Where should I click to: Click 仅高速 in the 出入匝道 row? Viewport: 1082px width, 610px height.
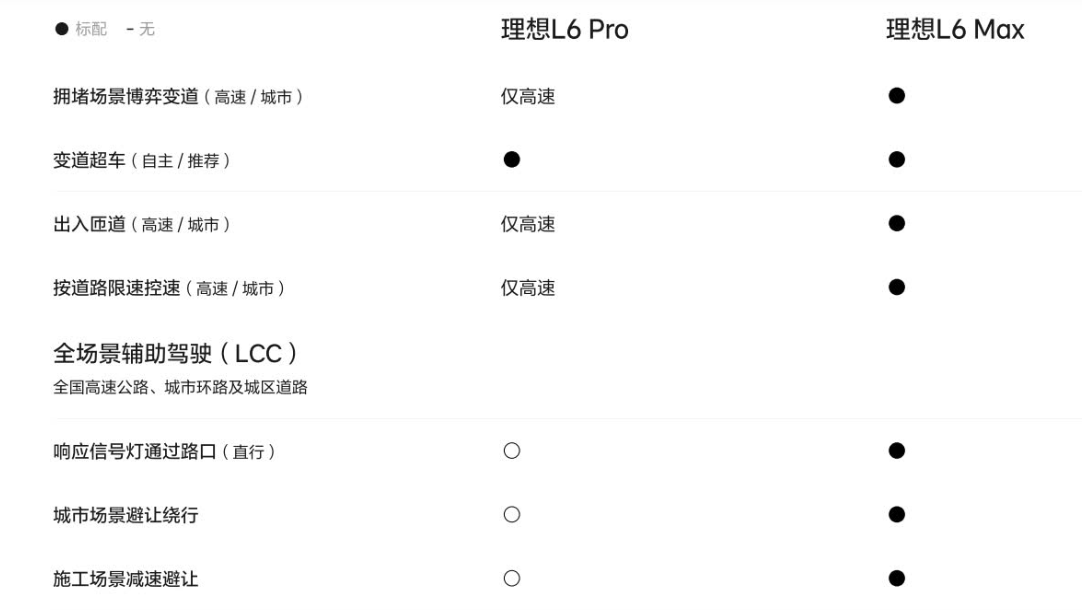pos(528,225)
